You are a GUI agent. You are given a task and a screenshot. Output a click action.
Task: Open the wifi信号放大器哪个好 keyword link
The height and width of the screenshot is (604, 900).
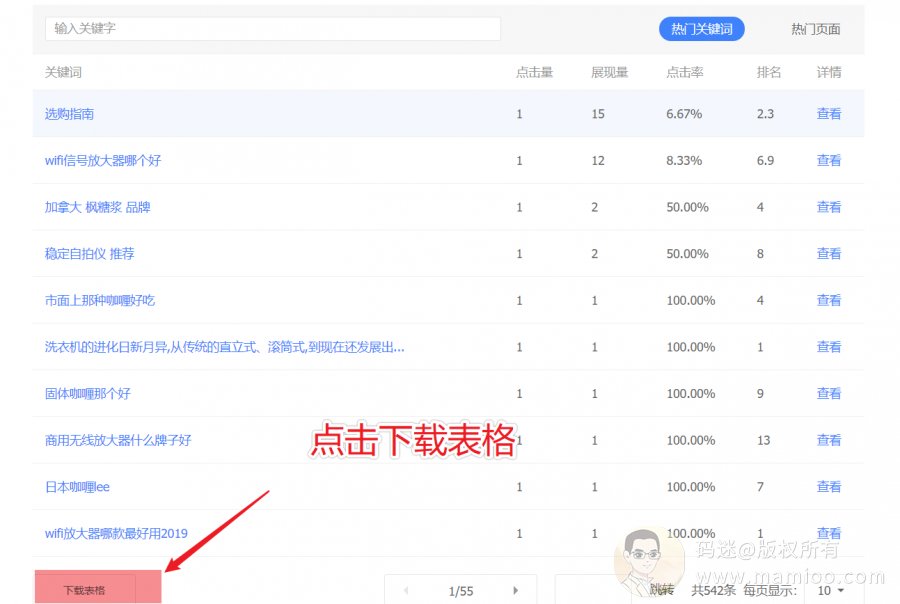pos(103,160)
